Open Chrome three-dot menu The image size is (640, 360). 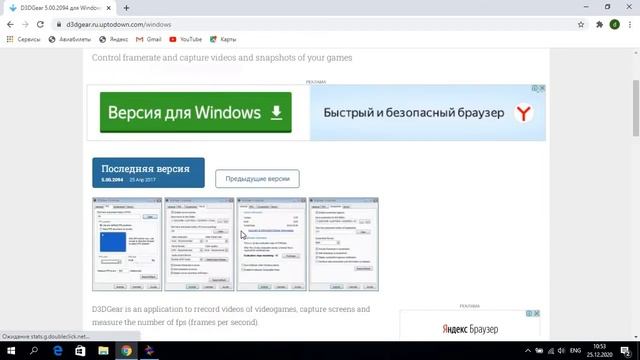[630, 24]
